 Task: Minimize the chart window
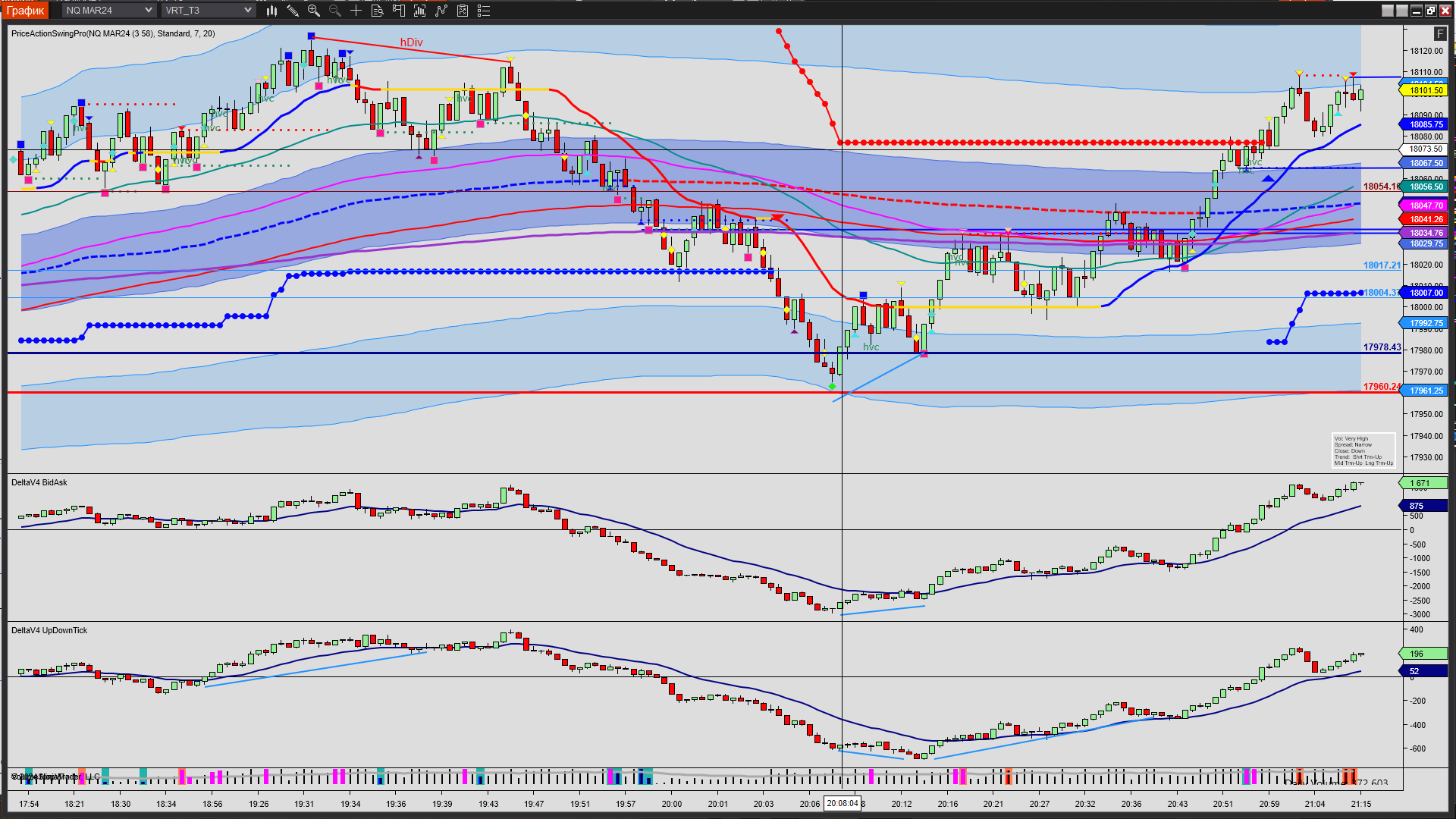point(1417,11)
